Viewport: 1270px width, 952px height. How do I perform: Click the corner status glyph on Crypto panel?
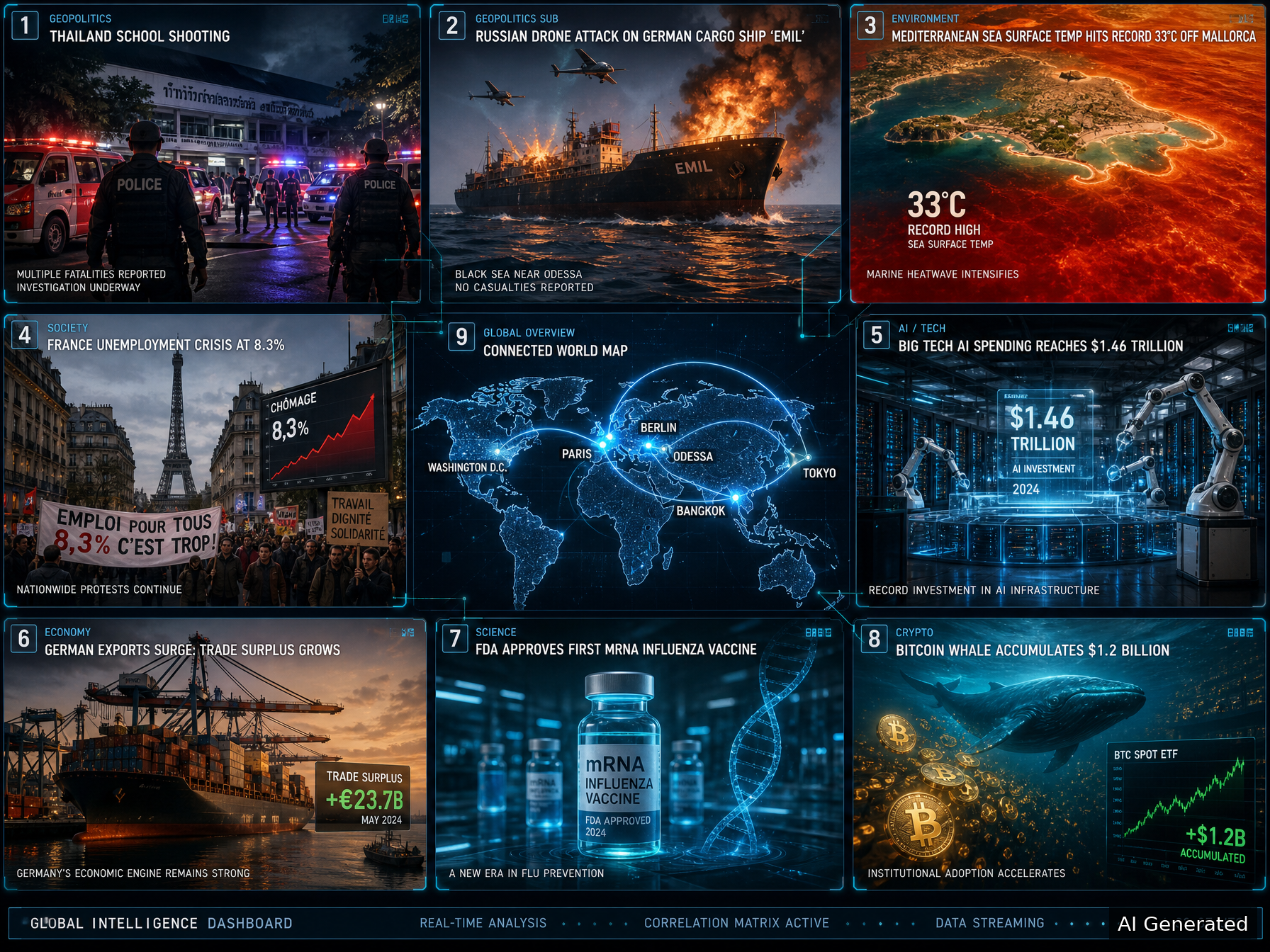coord(1240,633)
